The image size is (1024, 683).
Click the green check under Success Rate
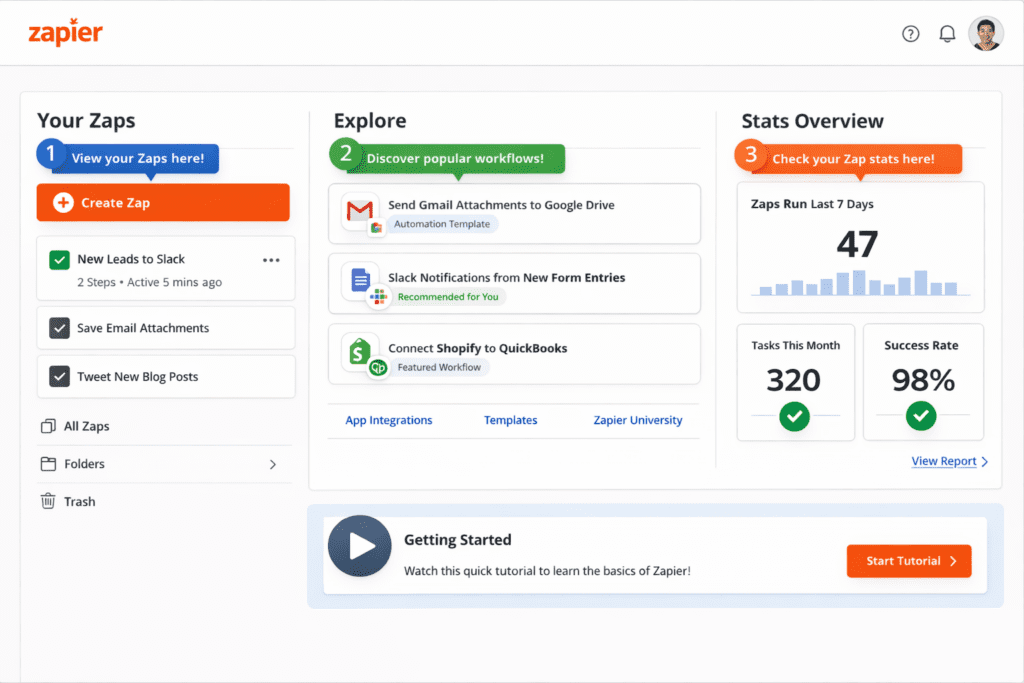(x=921, y=415)
